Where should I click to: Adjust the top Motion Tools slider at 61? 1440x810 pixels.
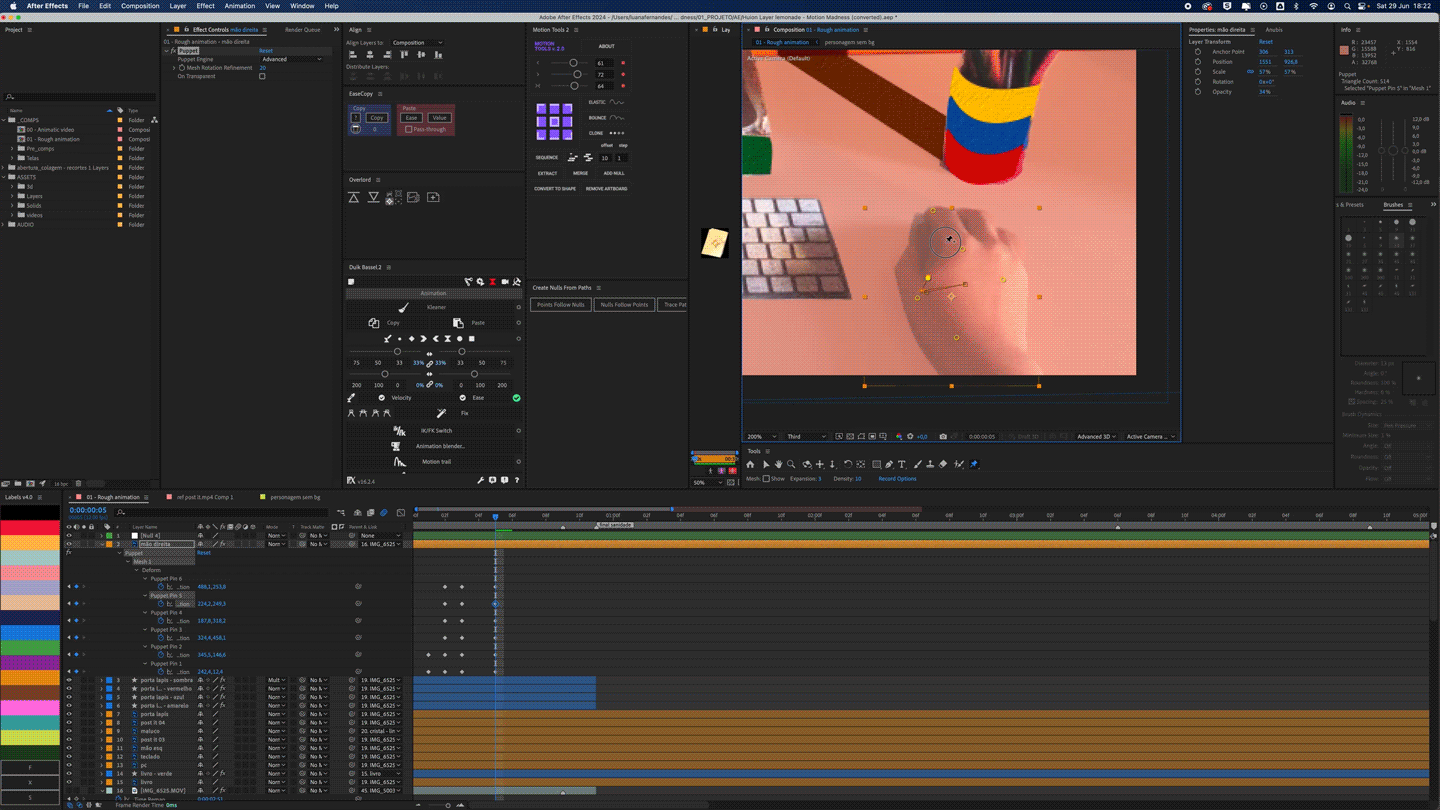click(574, 63)
